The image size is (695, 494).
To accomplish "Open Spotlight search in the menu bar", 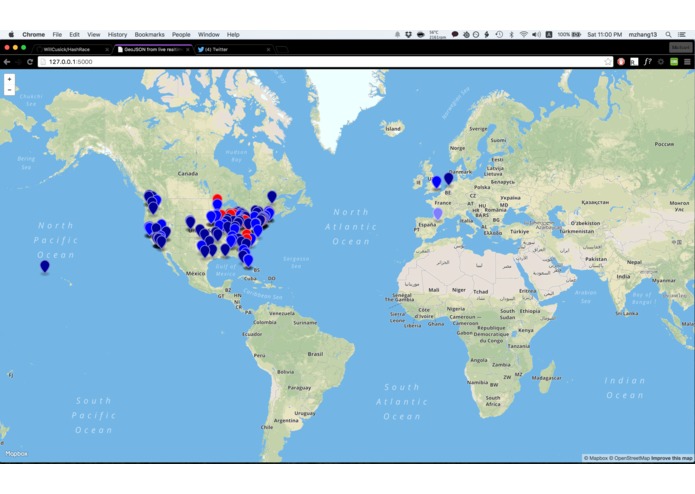I will [x=668, y=35].
